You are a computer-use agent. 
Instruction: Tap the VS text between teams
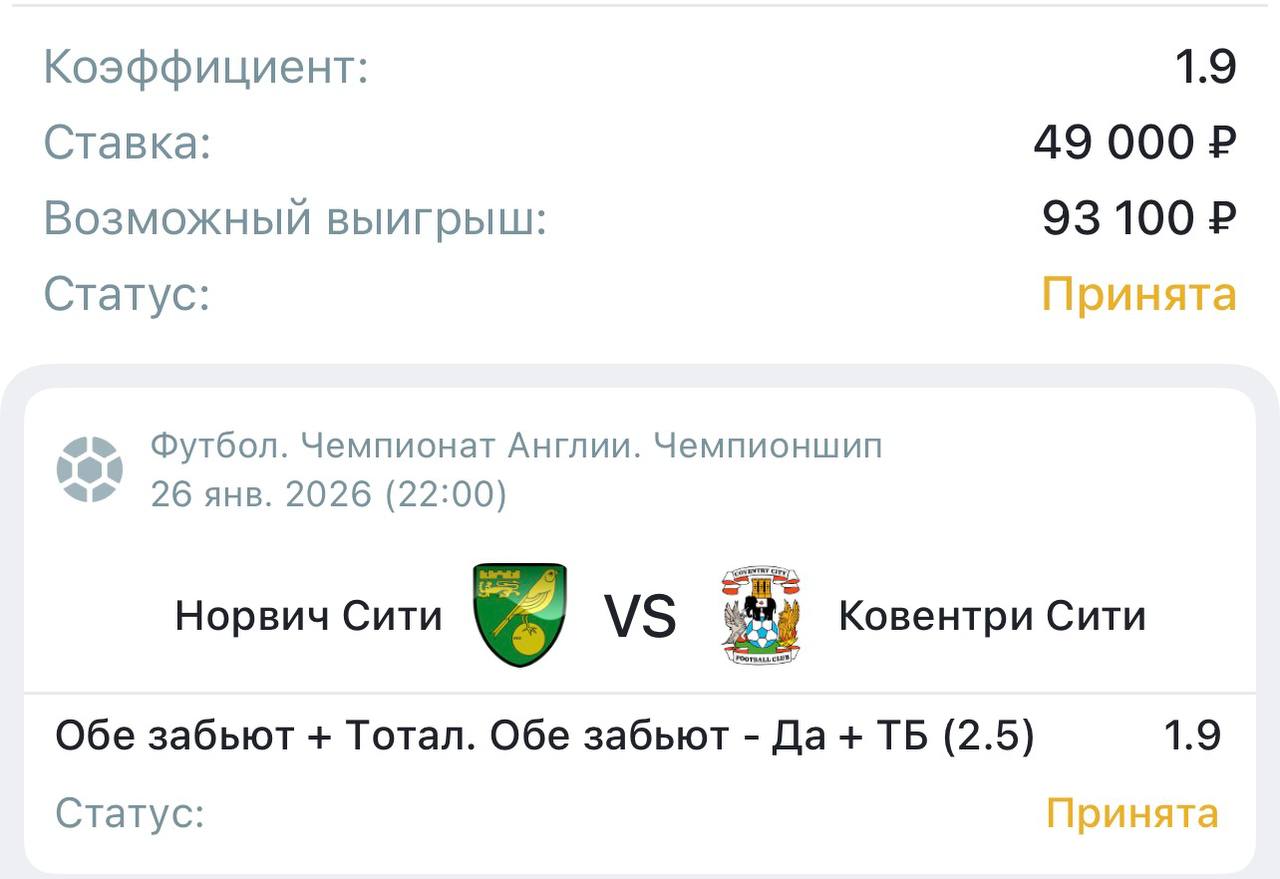pos(640,616)
